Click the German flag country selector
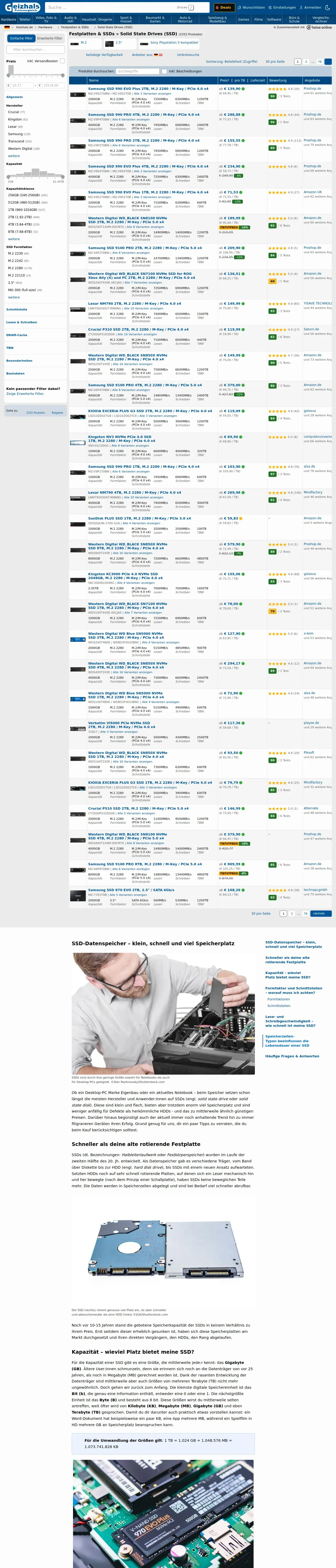The height and width of the screenshot is (1568, 336). (7, 27)
